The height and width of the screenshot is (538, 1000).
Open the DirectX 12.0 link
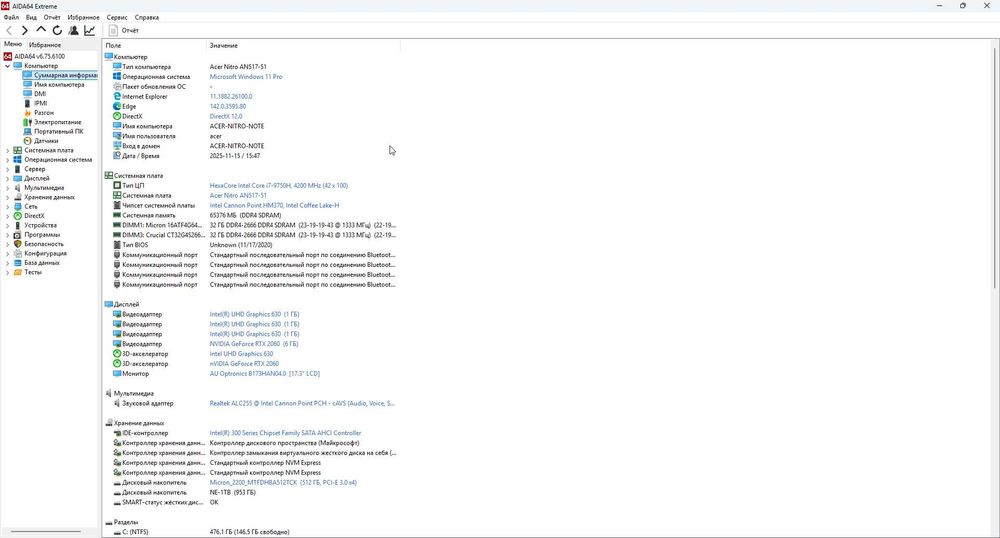point(226,117)
